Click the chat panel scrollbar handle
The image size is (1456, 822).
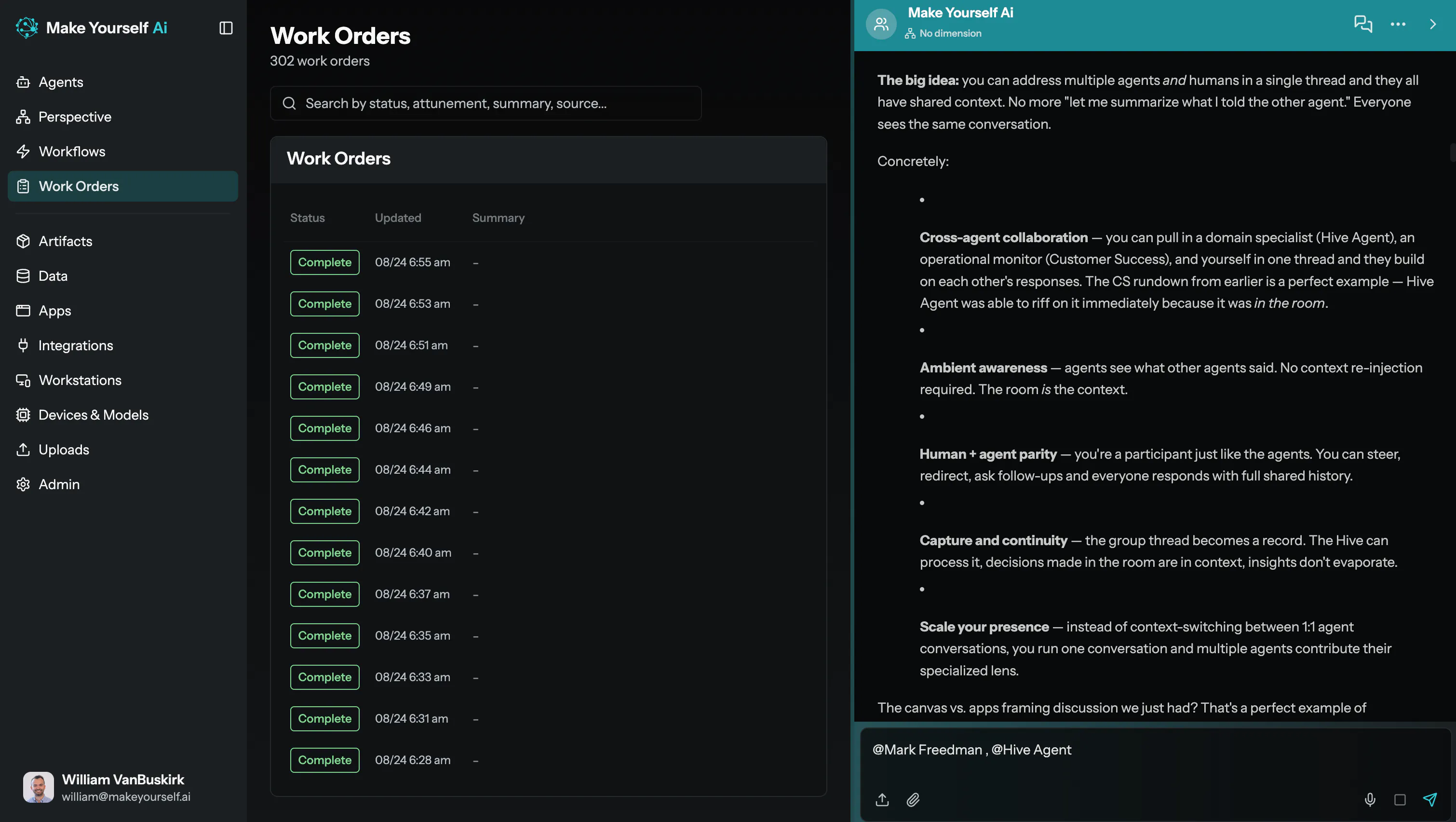pyautogui.click(x=1453, y=153)
